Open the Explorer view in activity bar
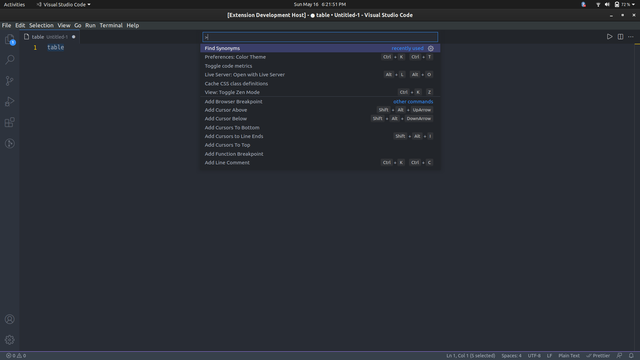 (x=10, y=40)
